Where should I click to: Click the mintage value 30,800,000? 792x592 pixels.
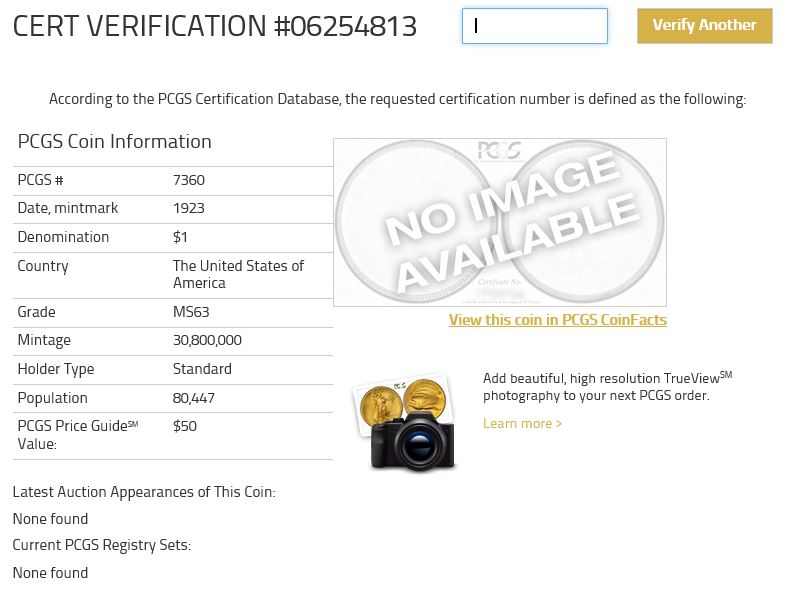[207, 340]
